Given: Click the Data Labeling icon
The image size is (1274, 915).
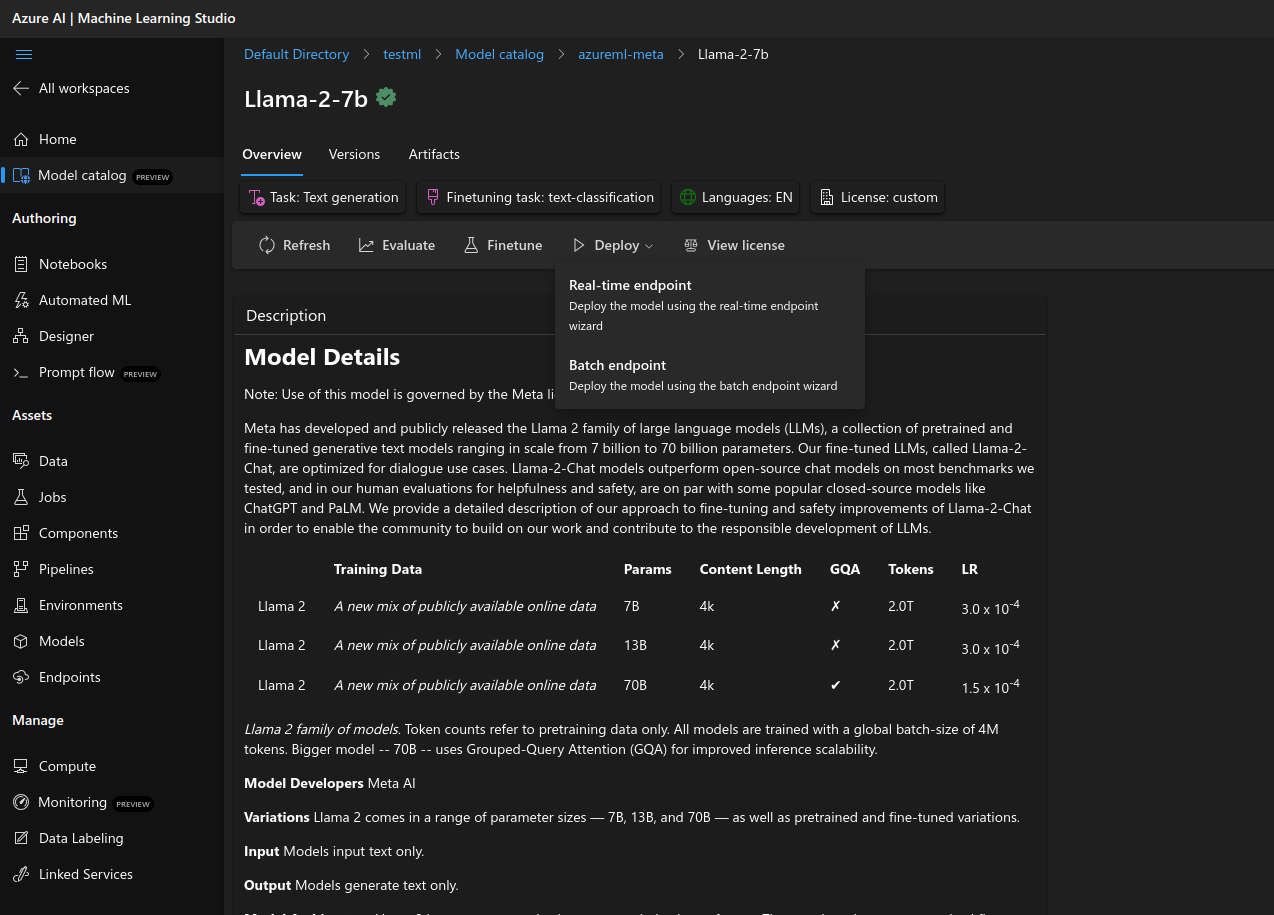Looking at the screenshot, I should click(21, 838).
